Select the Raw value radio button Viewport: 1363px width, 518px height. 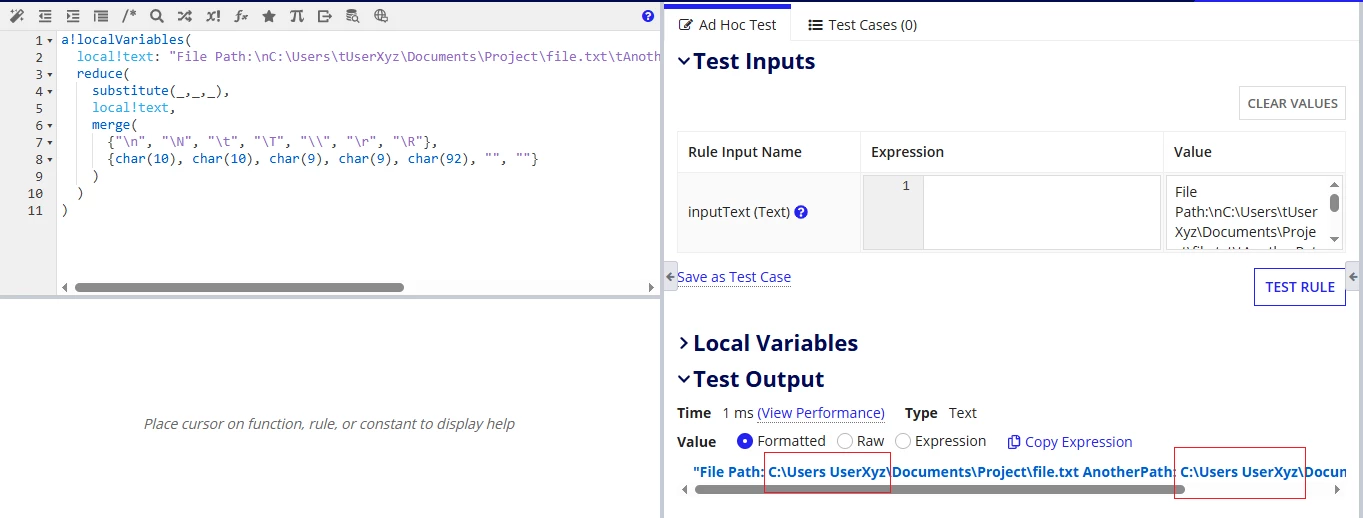pyautogui.click(x=845, y=441)
